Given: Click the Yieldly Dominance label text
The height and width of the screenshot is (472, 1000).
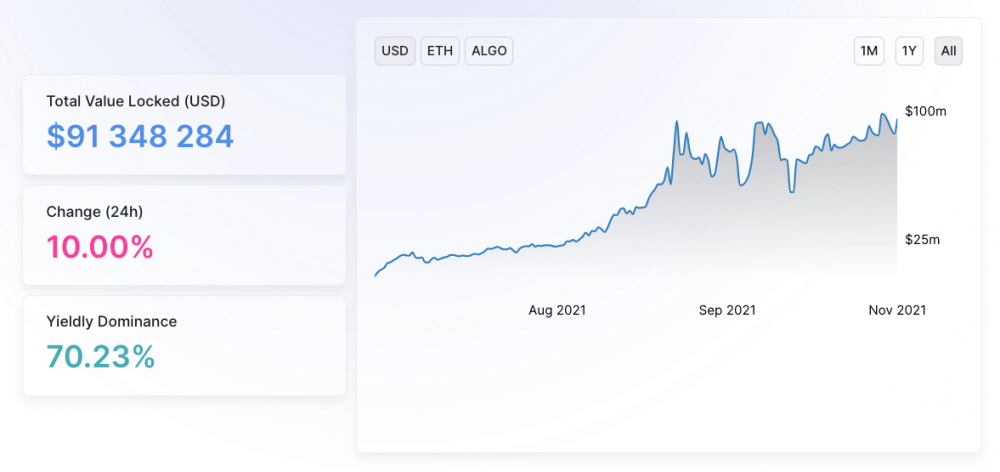Looking at the screenshot, I should click(x=112, y=321).
